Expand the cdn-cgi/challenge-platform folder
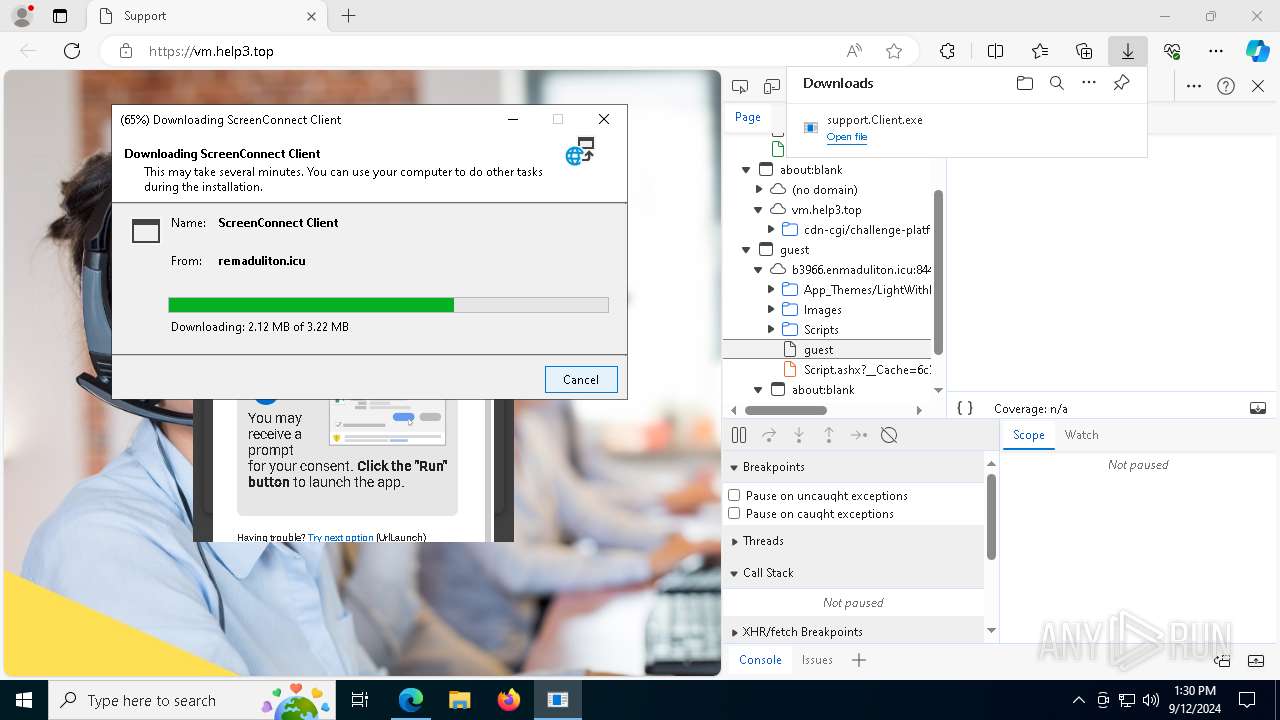1280x720 pixels. click(x=771, y=229)
